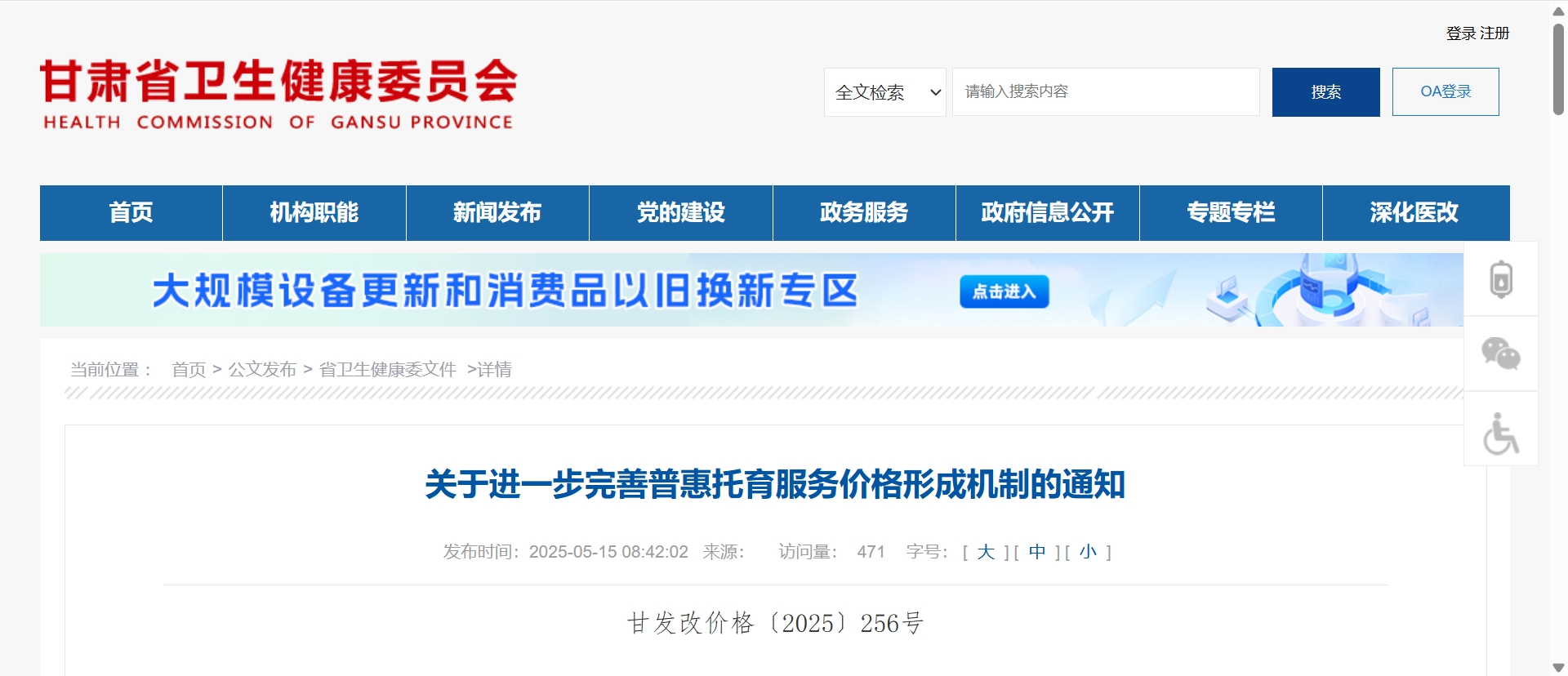Open the 深化医改 navigation tab
The height and width of the screenshot is (676, 1568).
tap(1414, 212)
